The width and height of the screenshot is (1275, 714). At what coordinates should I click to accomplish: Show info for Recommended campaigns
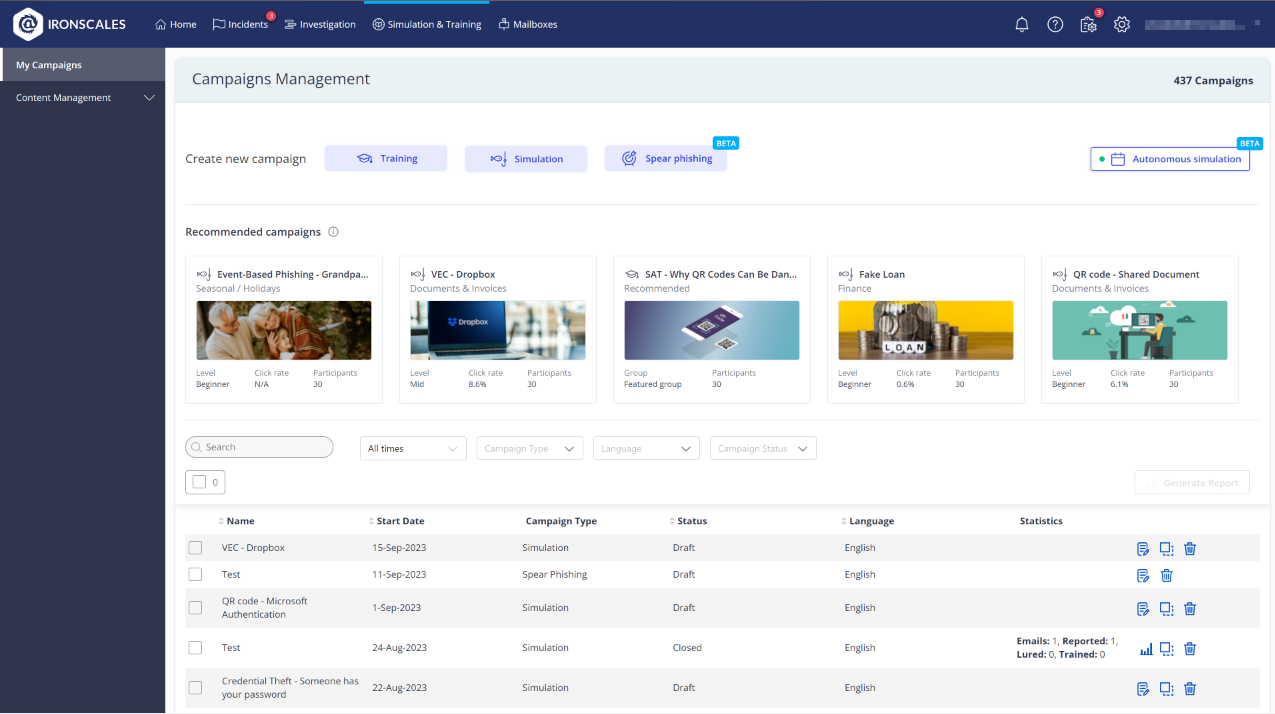(333, 232)
